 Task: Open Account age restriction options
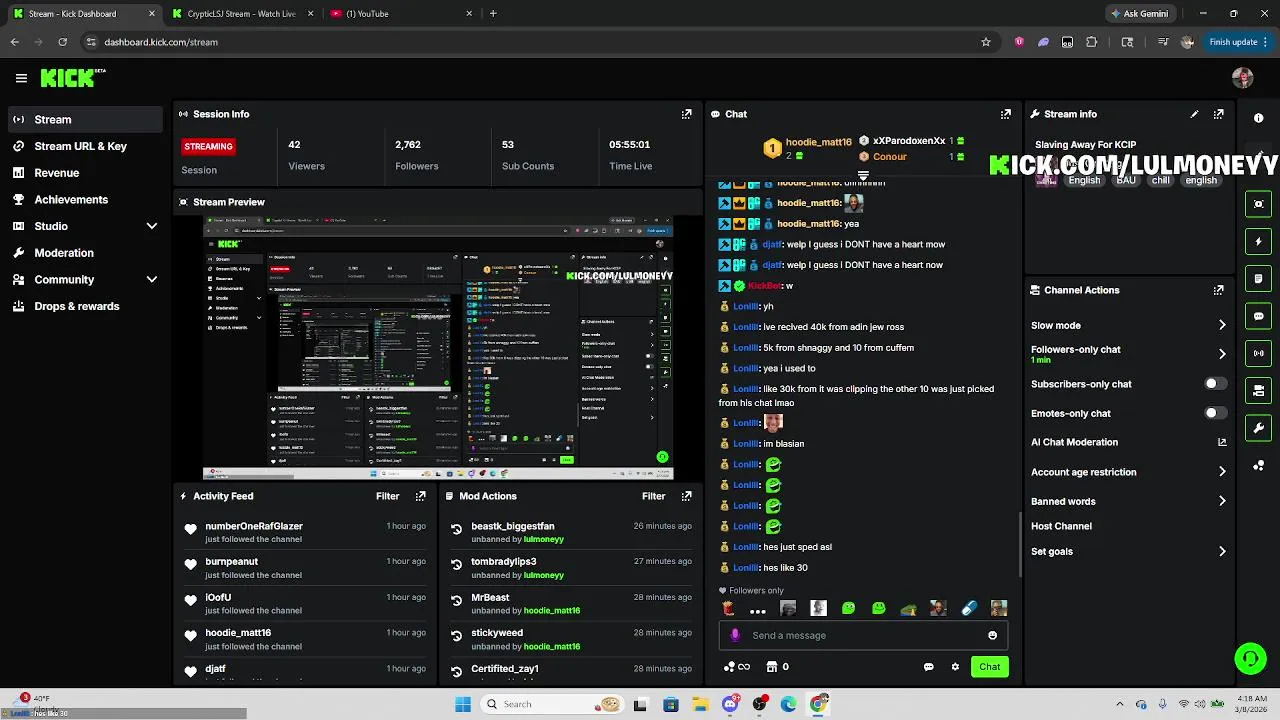click(x=1222, y=472)
